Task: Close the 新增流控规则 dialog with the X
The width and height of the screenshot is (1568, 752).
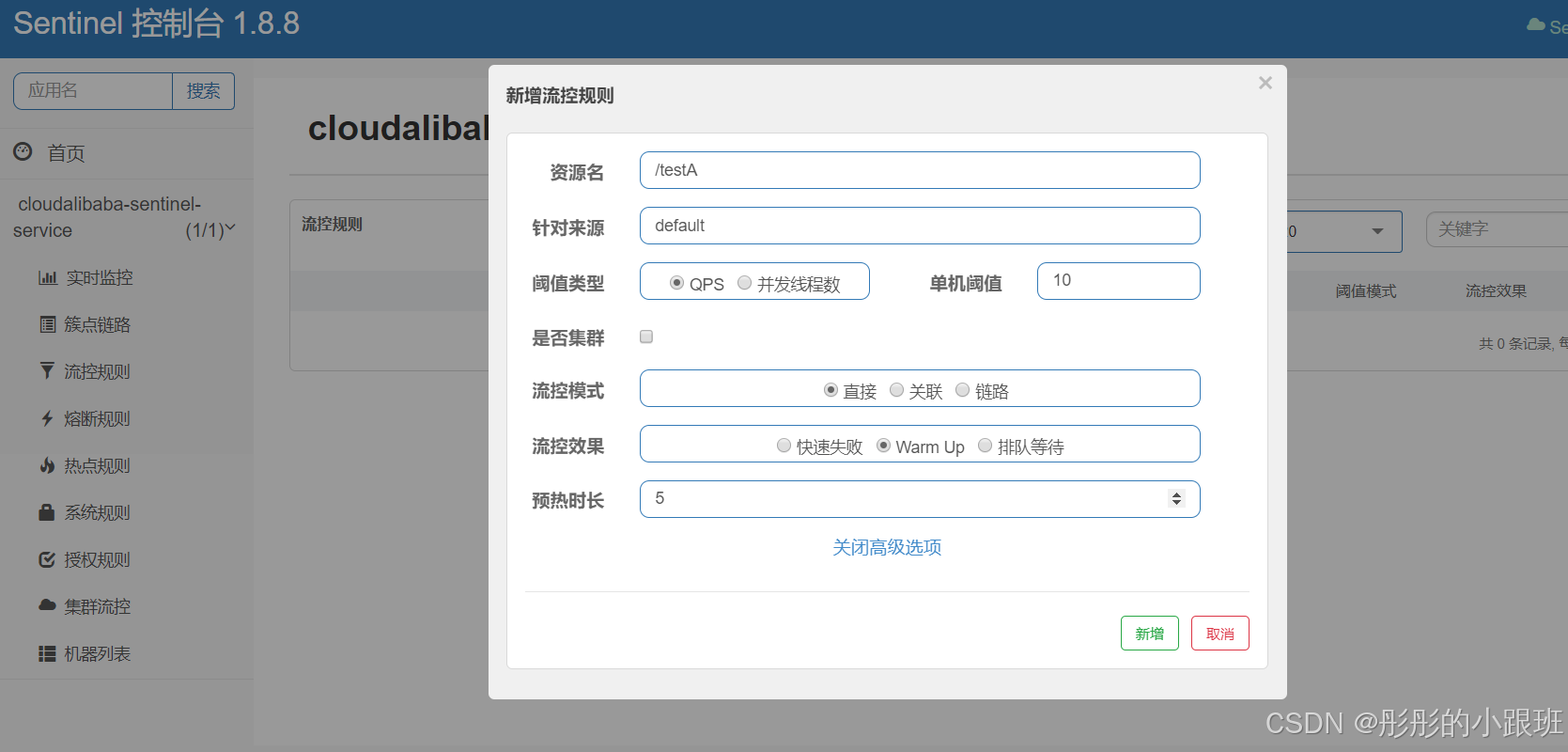Action: 1265,83
